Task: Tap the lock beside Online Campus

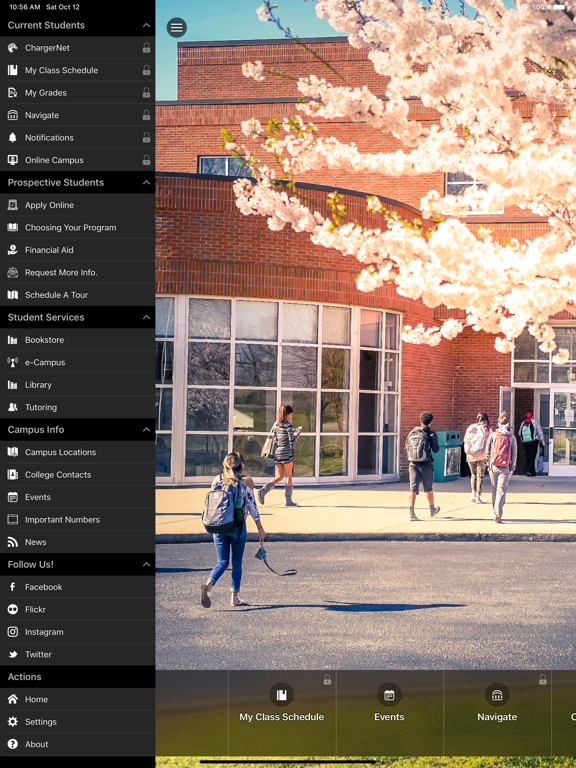Action: click(x=146, y=160)
